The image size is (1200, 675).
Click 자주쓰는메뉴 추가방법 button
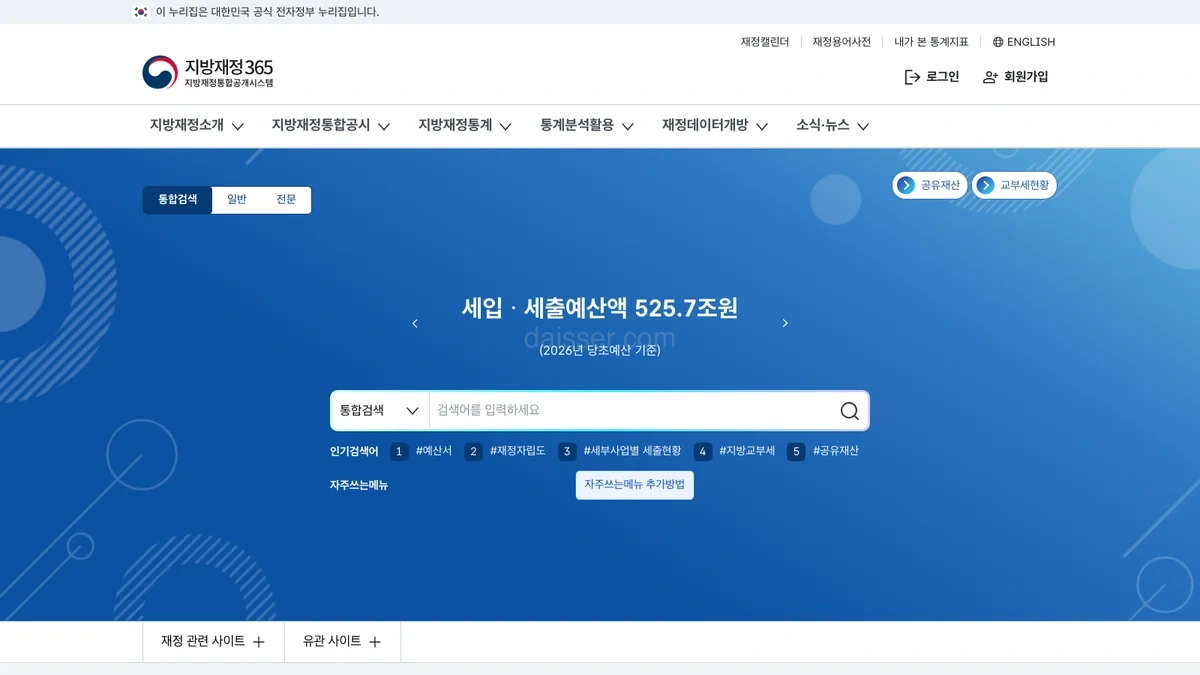pyautogui.click(x=635, y=484)
